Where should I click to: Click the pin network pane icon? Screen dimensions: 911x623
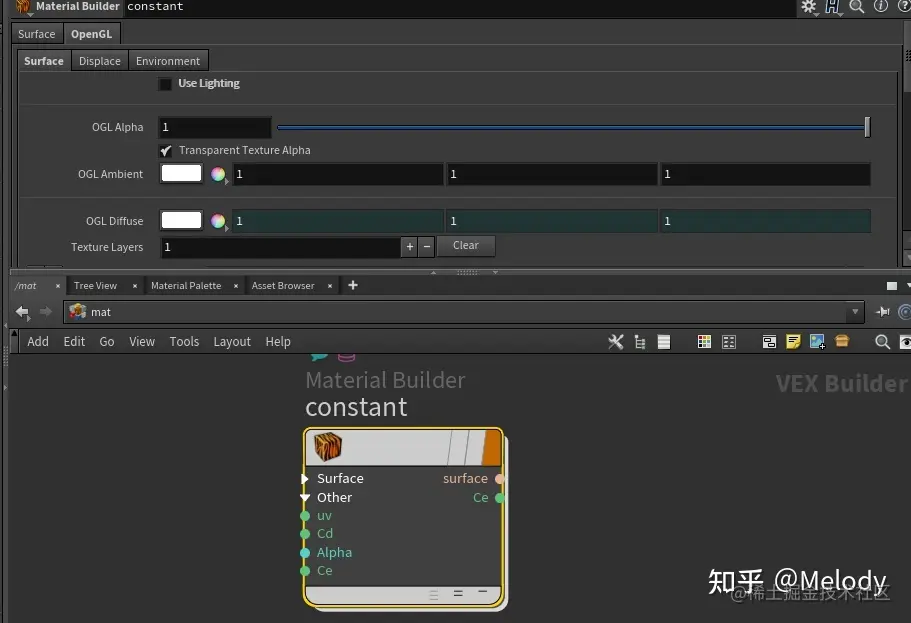coord(883,312)
